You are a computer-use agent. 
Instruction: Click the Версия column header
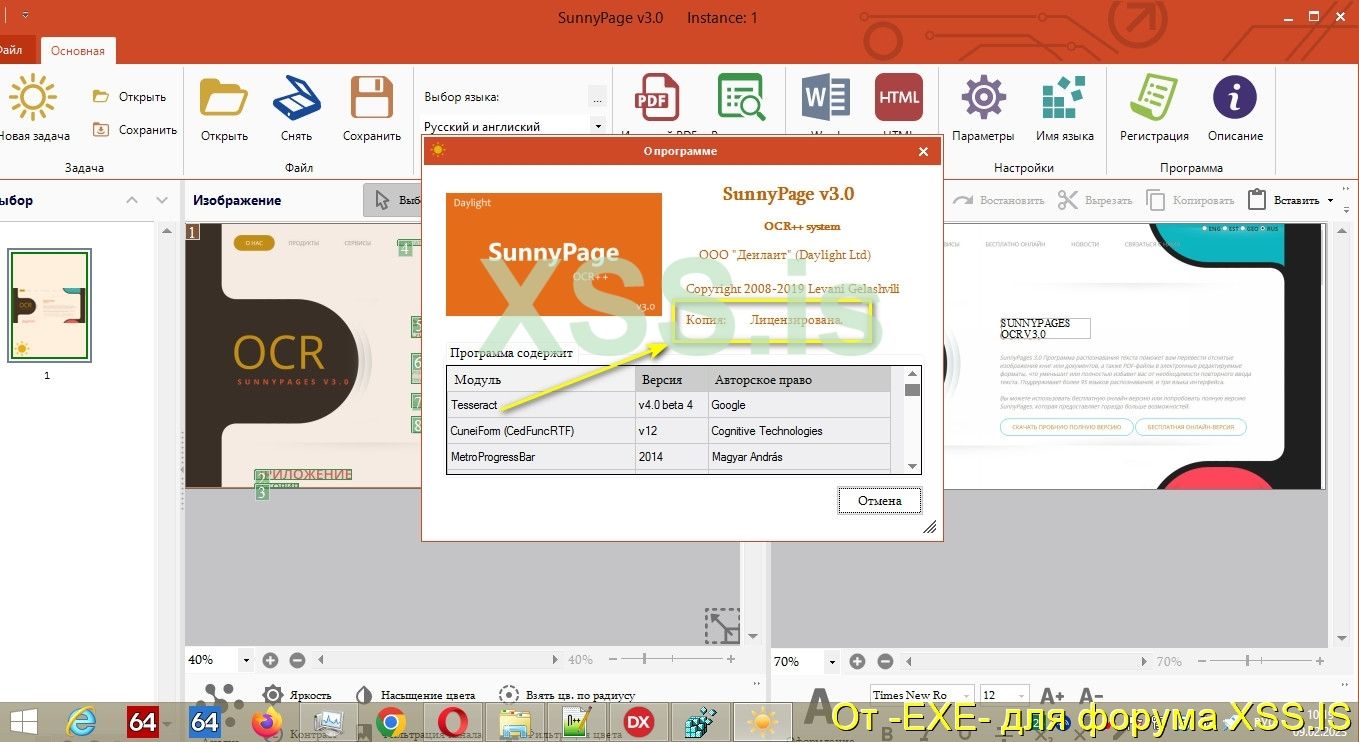click(671, 380)
